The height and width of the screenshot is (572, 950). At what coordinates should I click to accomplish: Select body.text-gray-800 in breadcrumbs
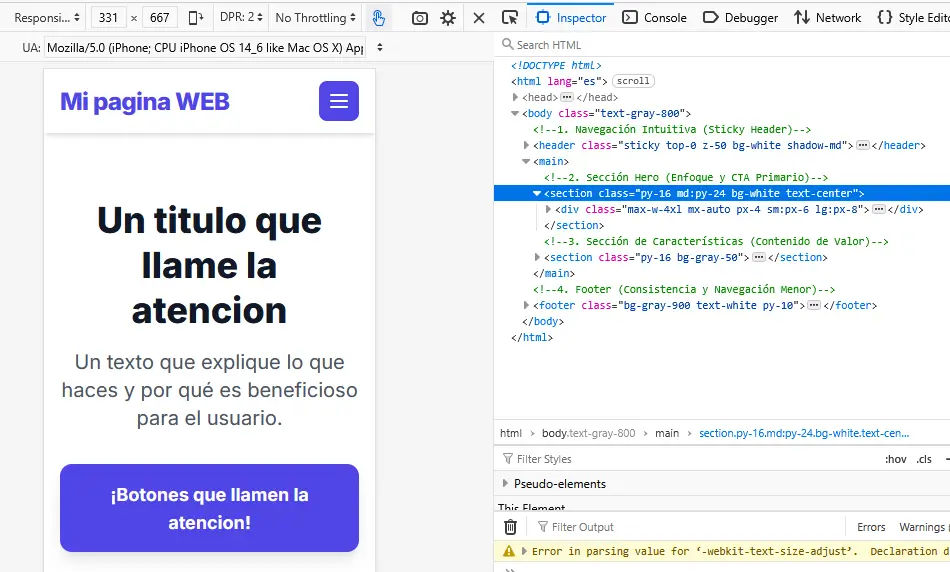[588, 433]
